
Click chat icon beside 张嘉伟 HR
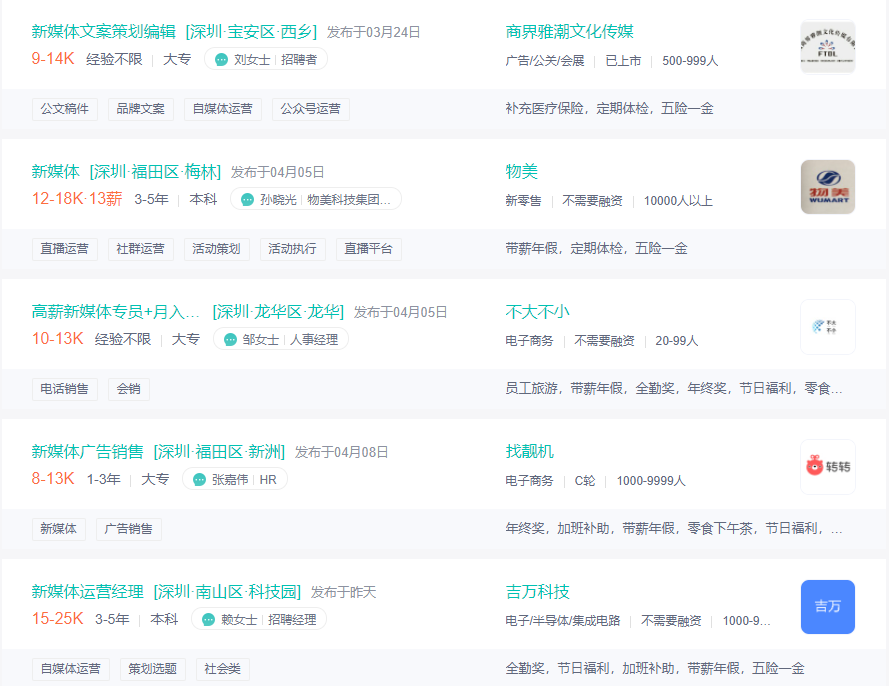198,480
